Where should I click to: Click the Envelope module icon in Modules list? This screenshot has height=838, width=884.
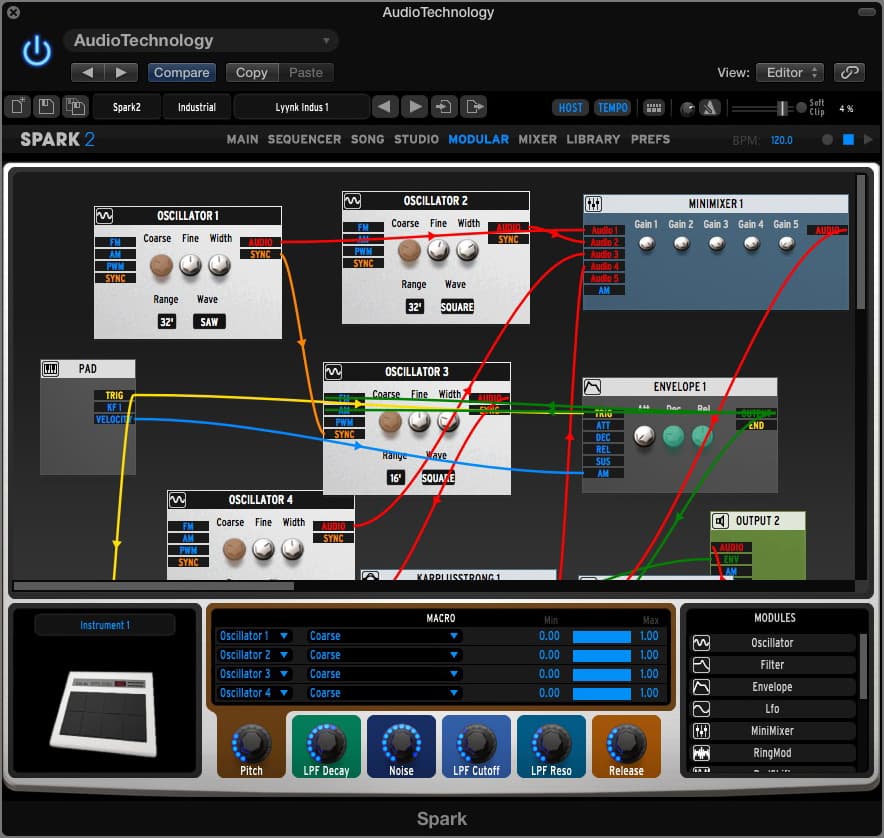[x=701, y=687]
